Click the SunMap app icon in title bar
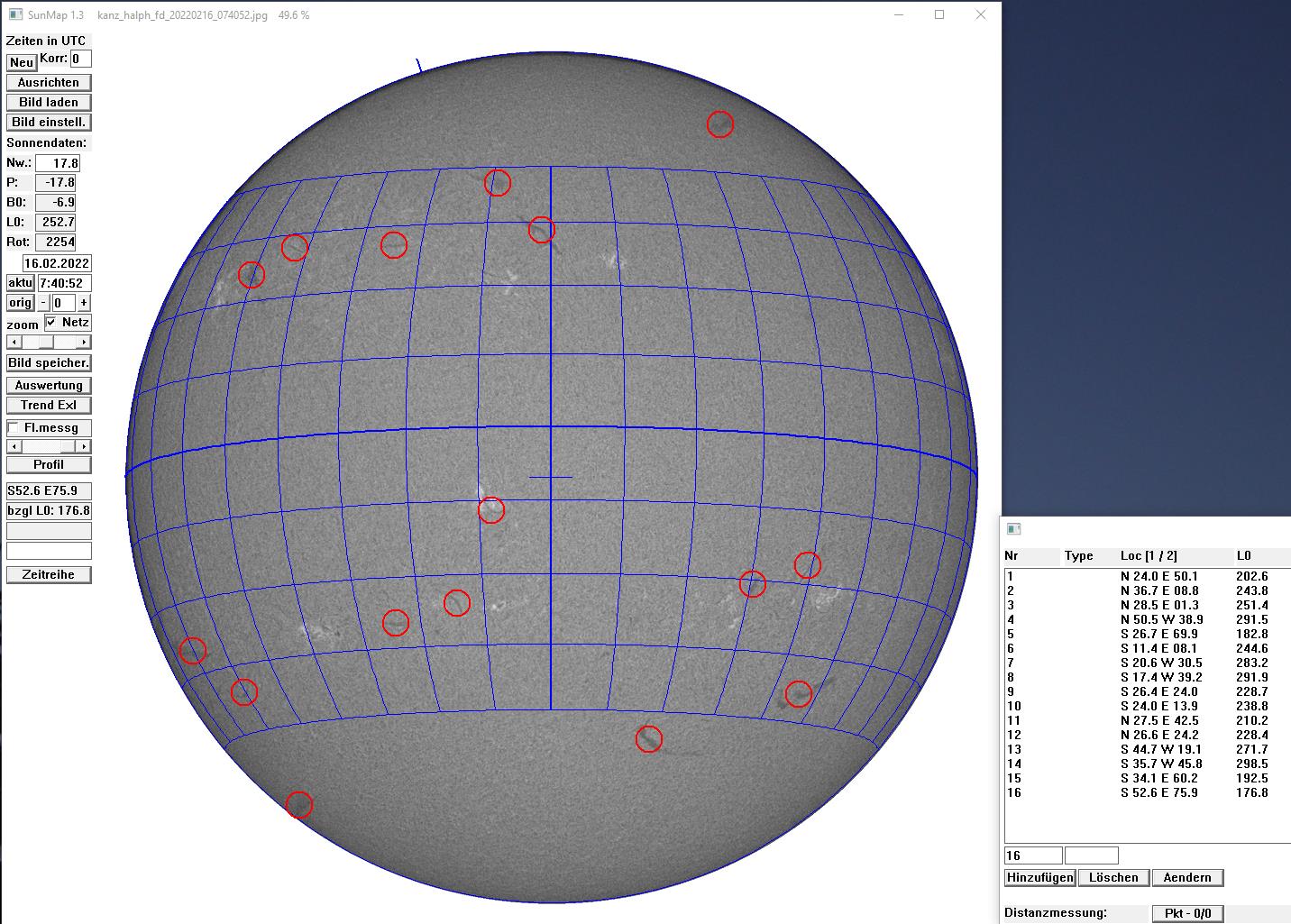The height and width of the screenshot is (924, 1291). click(15, 15)
